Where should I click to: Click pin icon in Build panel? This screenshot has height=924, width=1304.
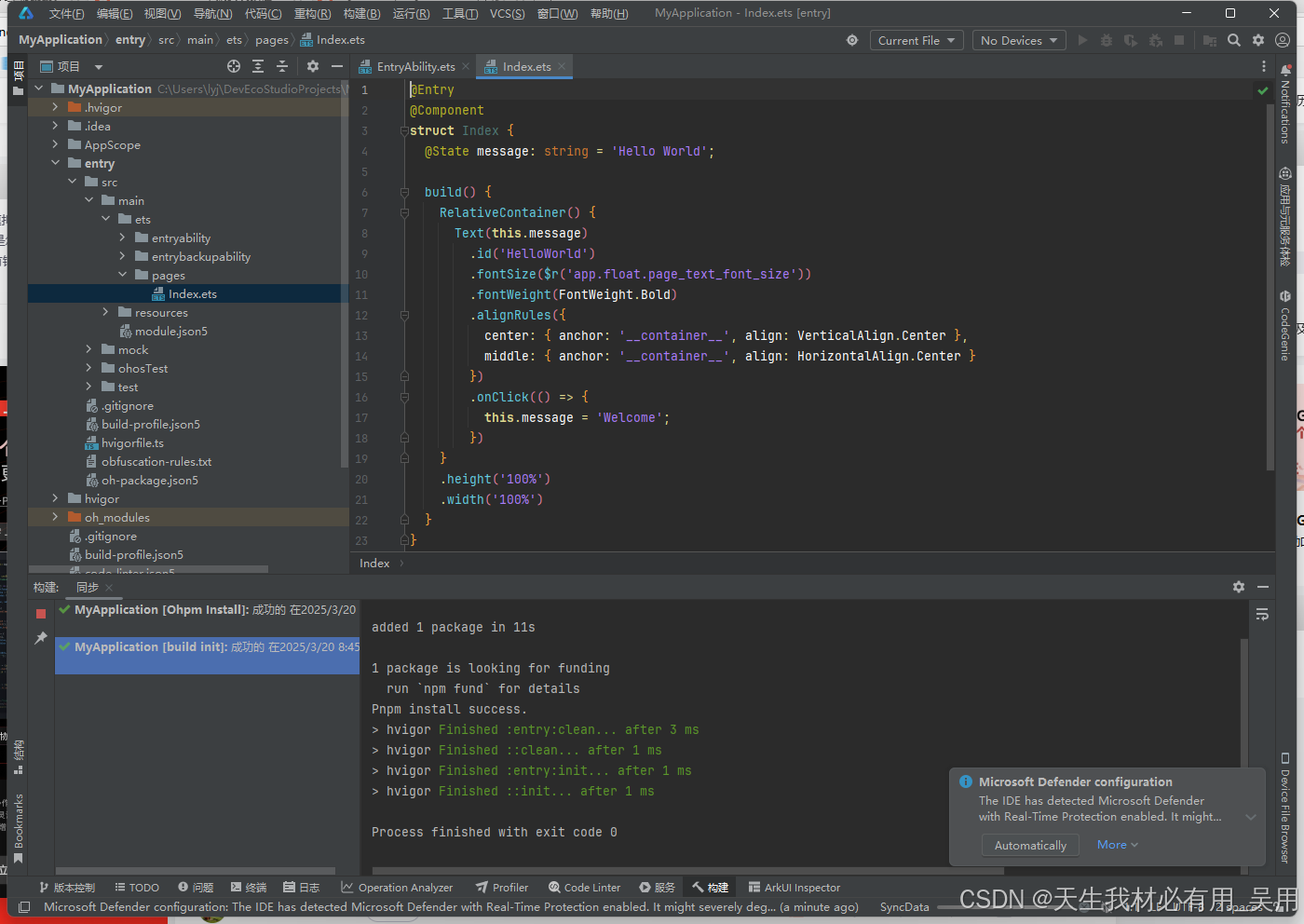click(41, 638)
